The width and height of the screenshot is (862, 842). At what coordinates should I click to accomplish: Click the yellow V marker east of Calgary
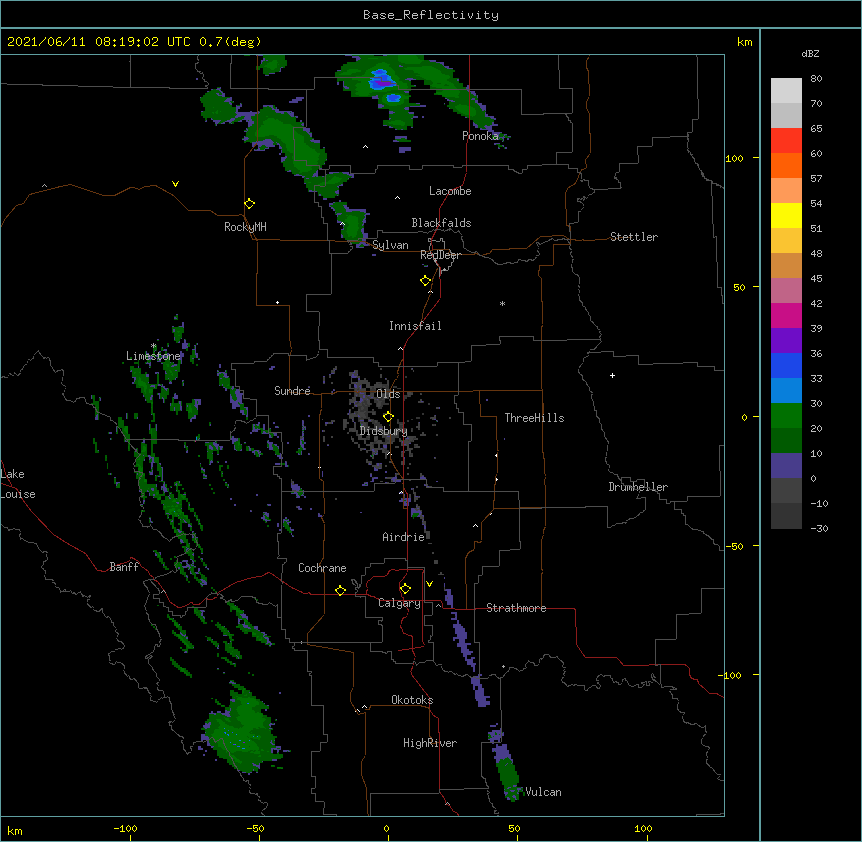pos(429,584)
